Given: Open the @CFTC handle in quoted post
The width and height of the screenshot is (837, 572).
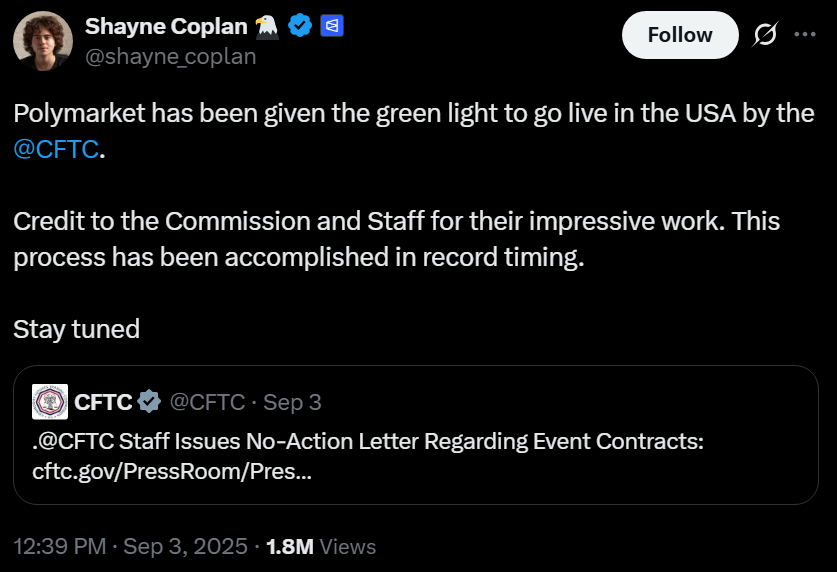Looking at the screenshot, I should click(x=207, y=402).
